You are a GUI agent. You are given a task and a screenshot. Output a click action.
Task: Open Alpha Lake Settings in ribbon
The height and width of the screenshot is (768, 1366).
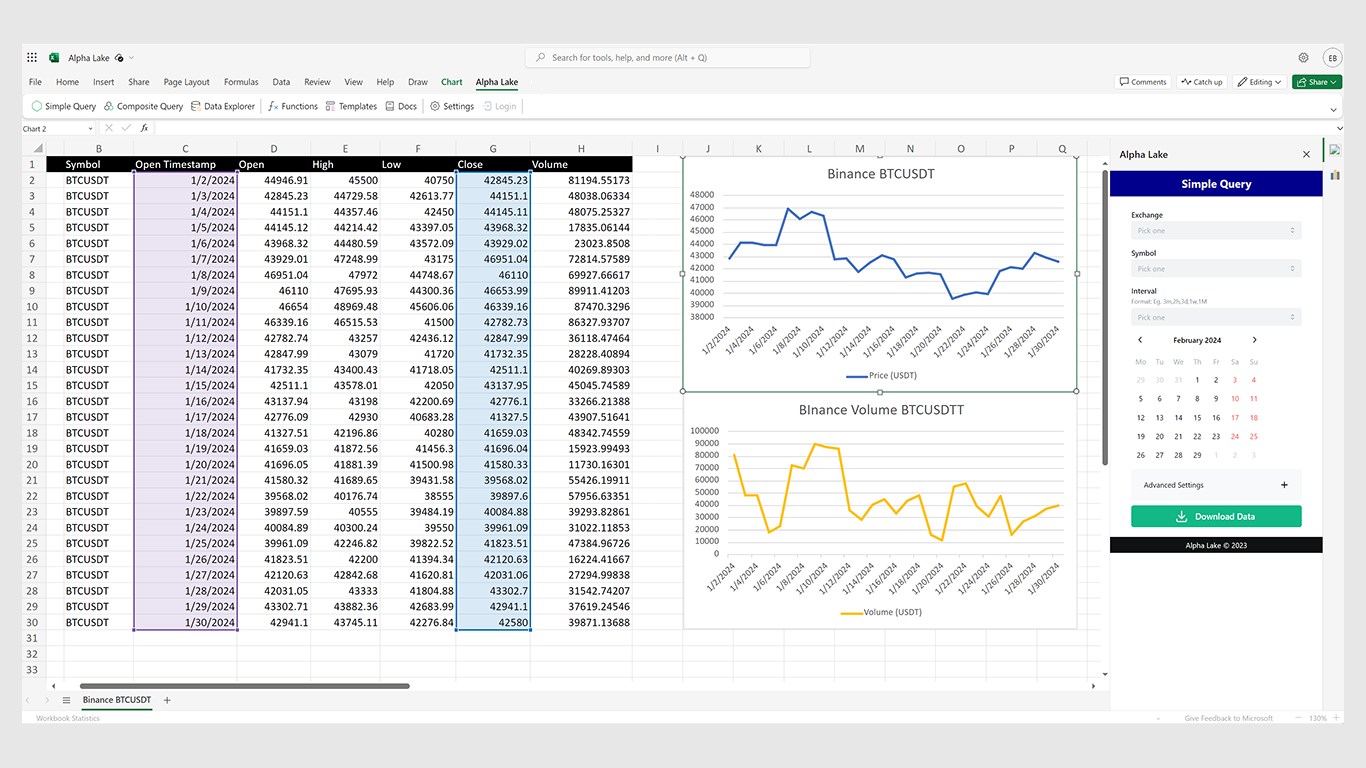[x=452, y=106]
